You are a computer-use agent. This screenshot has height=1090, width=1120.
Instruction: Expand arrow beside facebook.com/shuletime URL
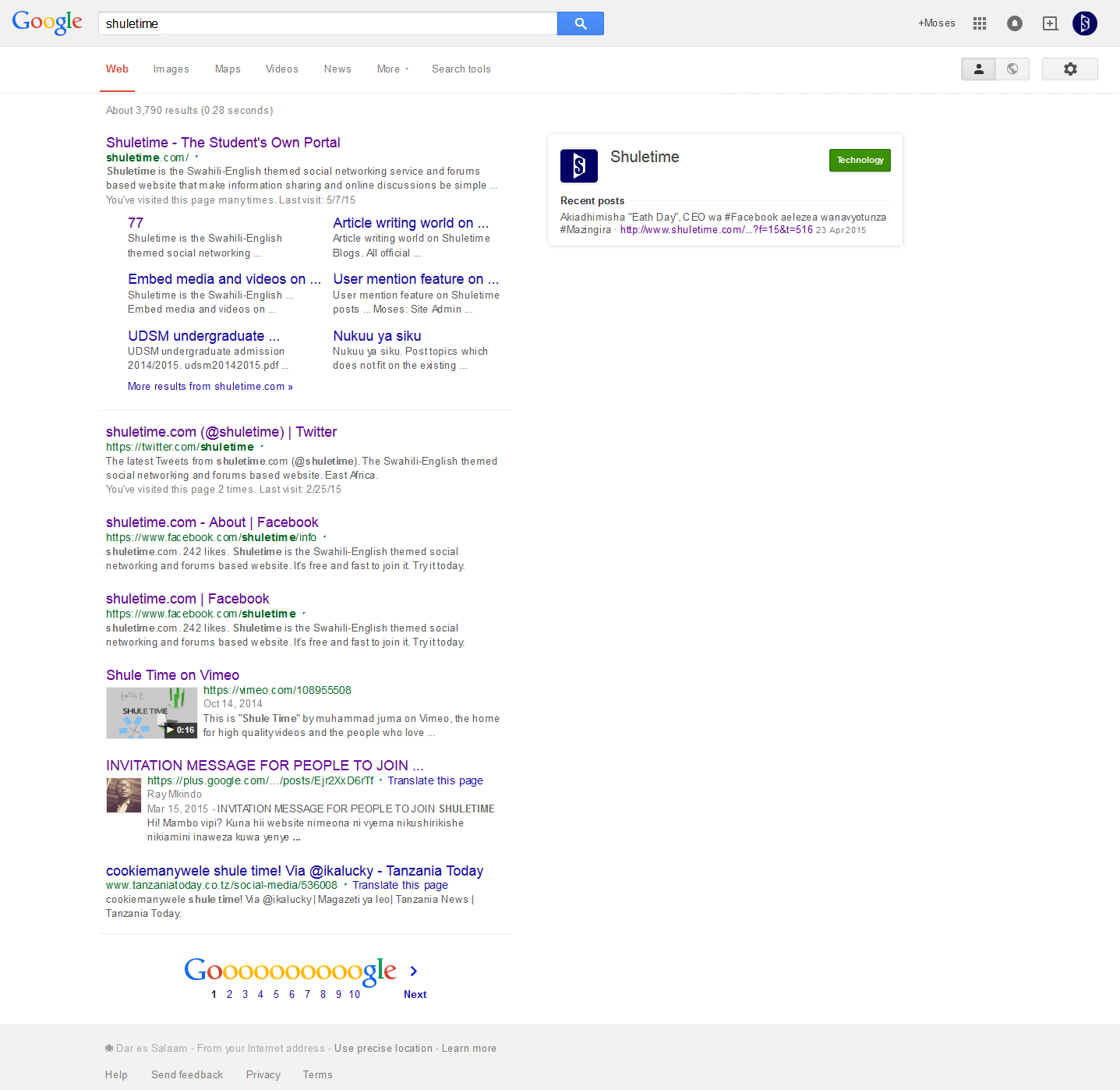coord(304,614)
